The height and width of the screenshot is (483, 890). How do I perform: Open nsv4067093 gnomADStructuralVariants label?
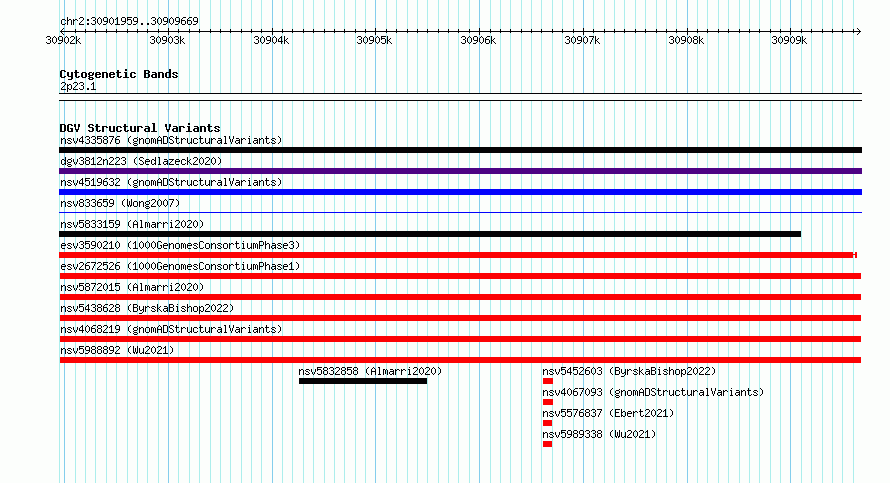(x=653, y=392)
